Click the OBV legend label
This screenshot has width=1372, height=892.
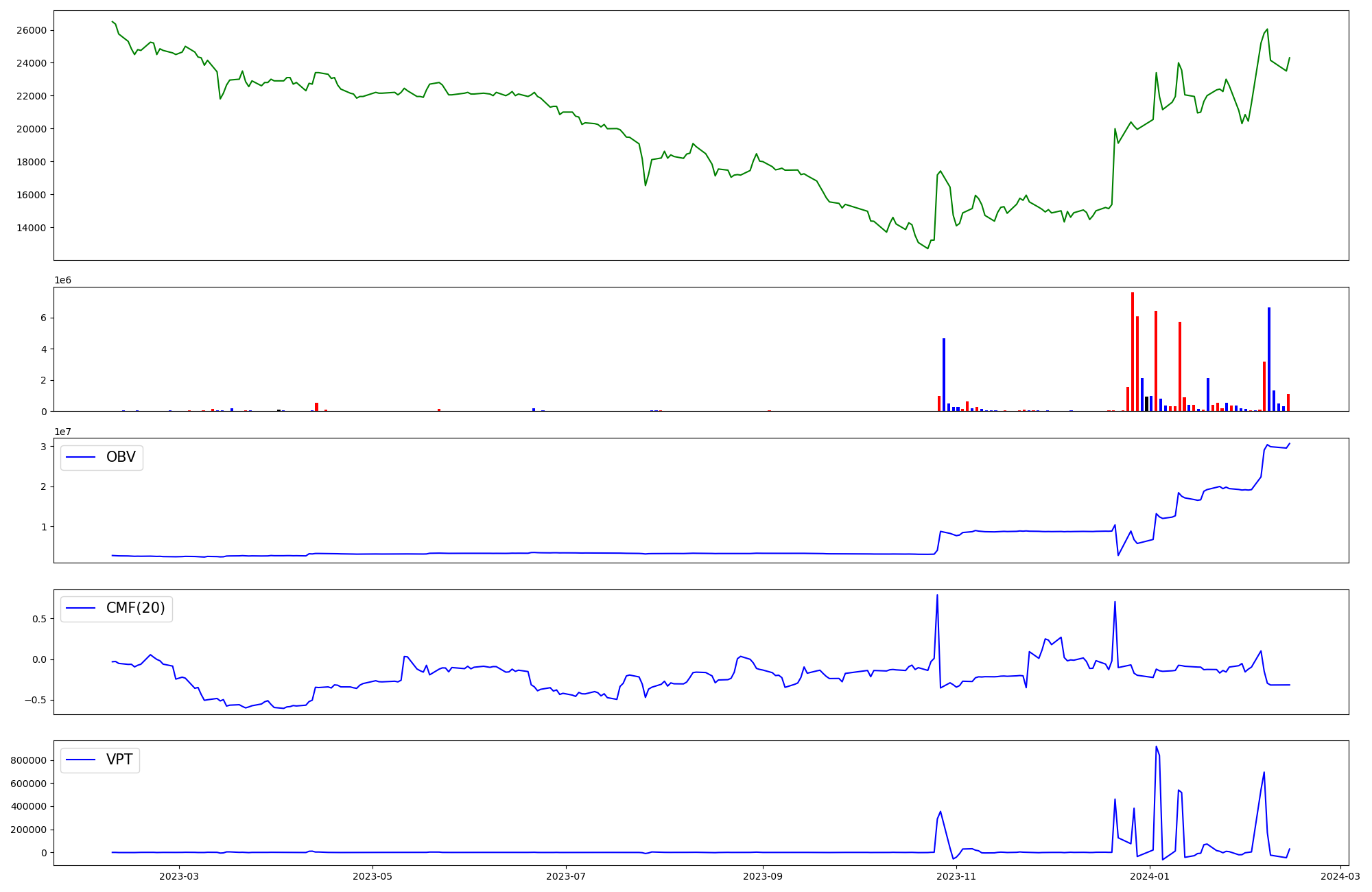120,457
